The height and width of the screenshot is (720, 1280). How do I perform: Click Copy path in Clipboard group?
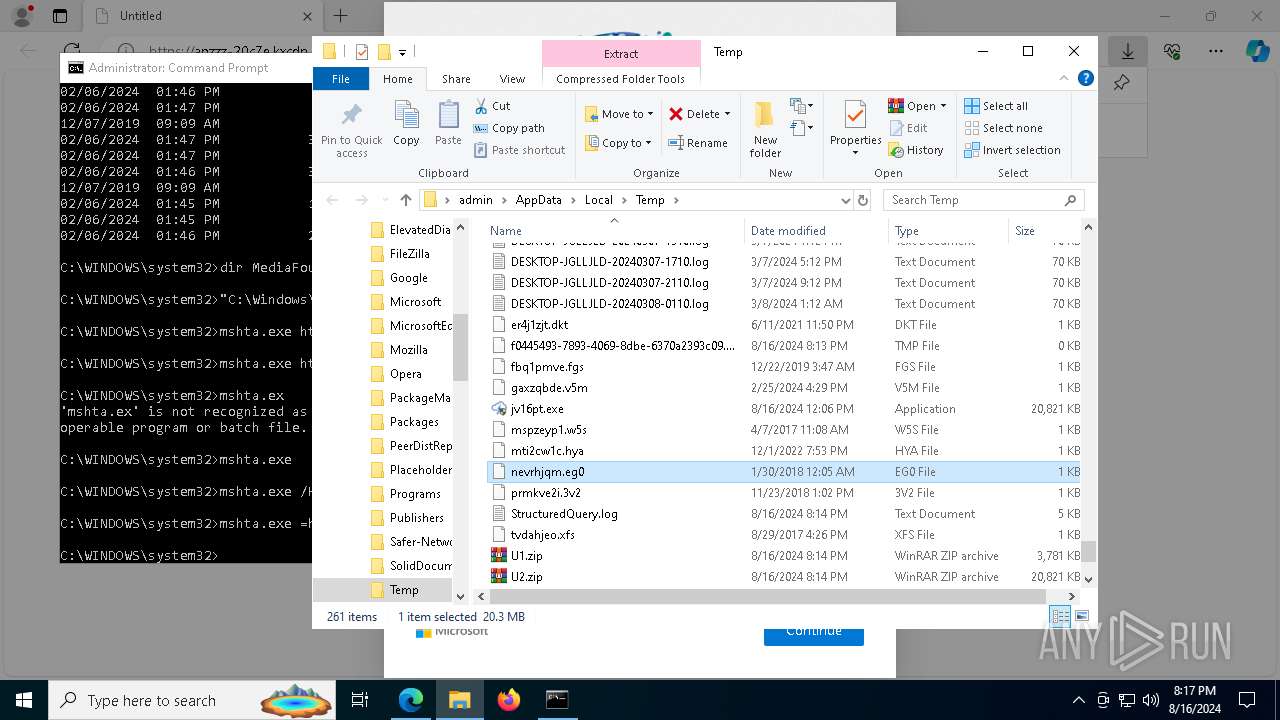click(x=509, y=128)
